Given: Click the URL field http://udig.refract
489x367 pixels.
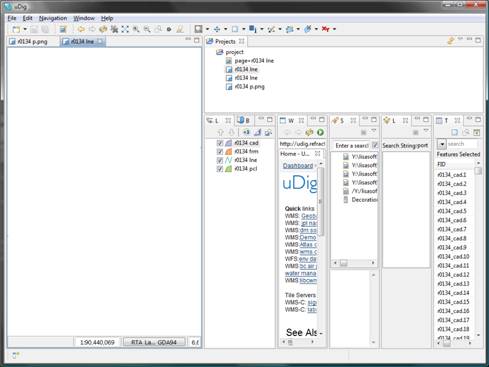Looking at the screenshot, I should [x=302, y=144].
